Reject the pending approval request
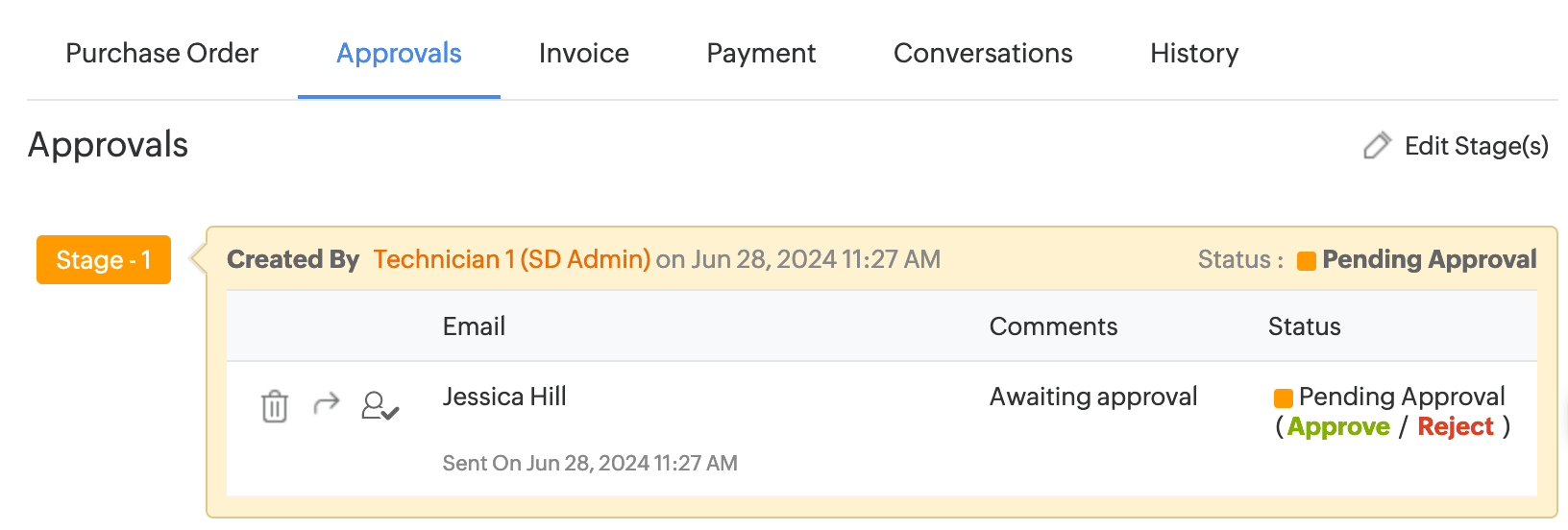This screenshot has width=1568, height=530. pyautogui.click(x=1456, y=427)
